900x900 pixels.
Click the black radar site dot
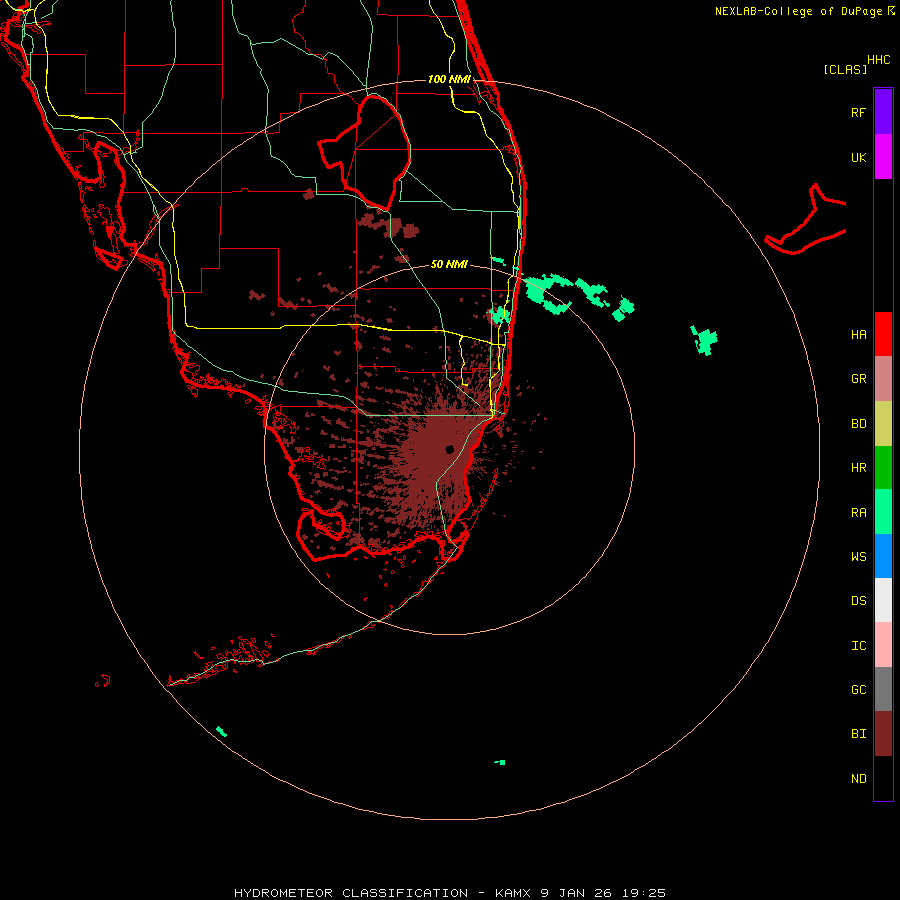(x=449, y=449)
